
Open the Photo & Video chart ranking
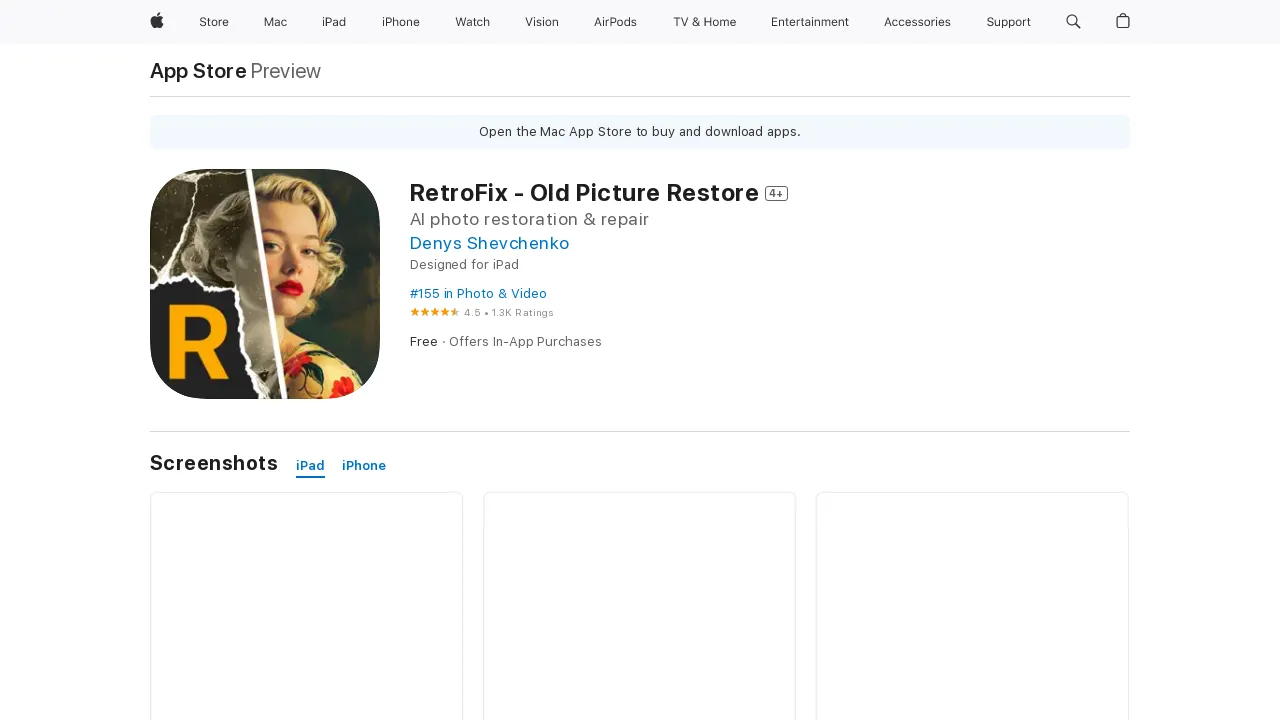(478, 293)
